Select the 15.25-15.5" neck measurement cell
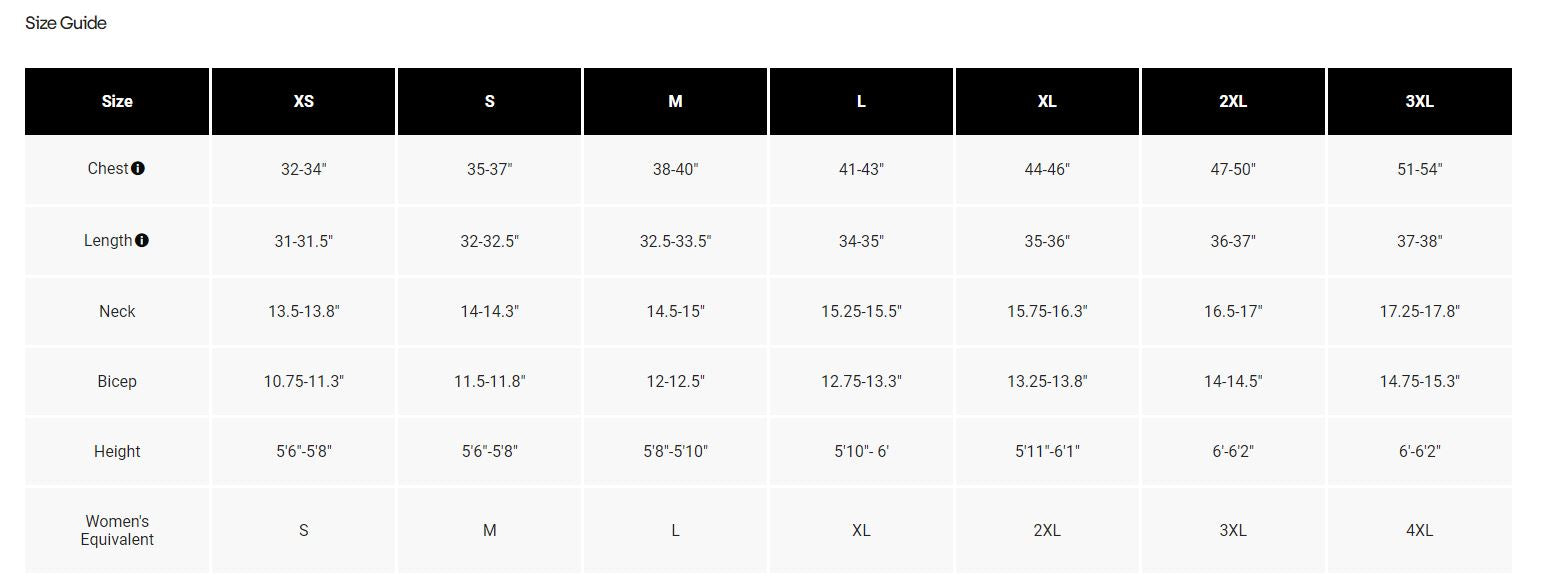This screenshot has width=1544, height=581. [x=862, y=311]
